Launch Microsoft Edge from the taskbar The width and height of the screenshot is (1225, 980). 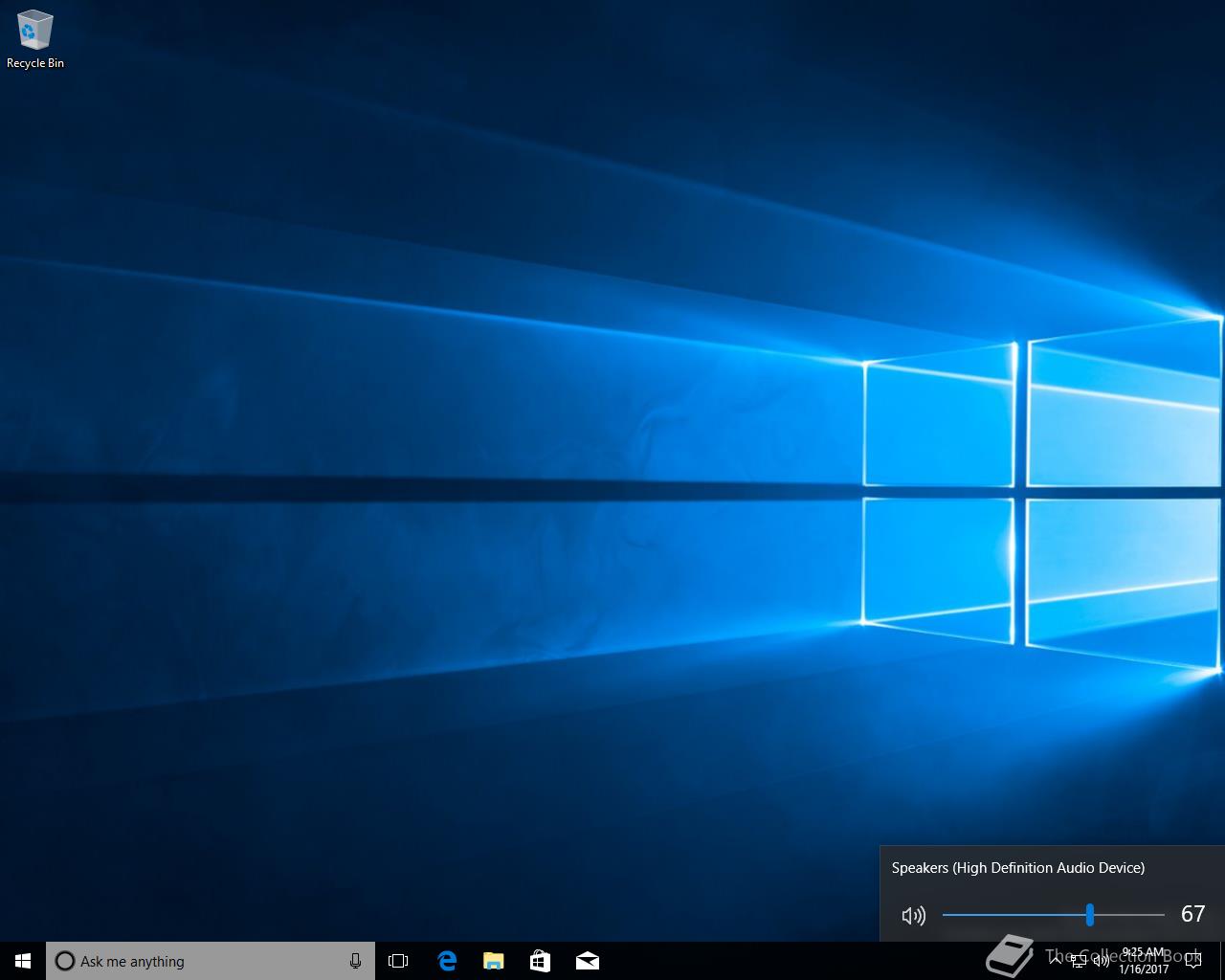(x=446, y=961)
